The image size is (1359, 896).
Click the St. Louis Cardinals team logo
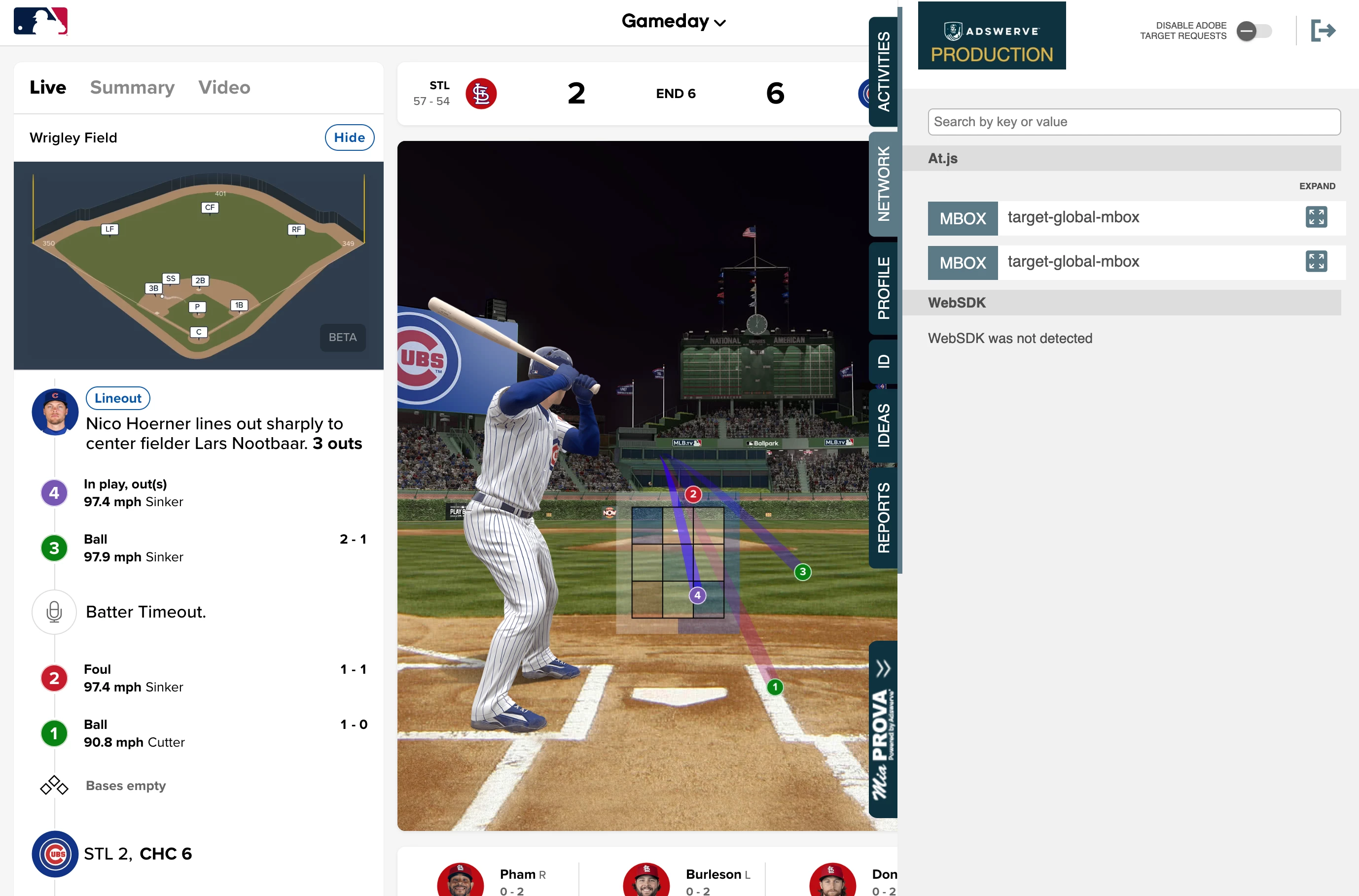click(481, 94)
